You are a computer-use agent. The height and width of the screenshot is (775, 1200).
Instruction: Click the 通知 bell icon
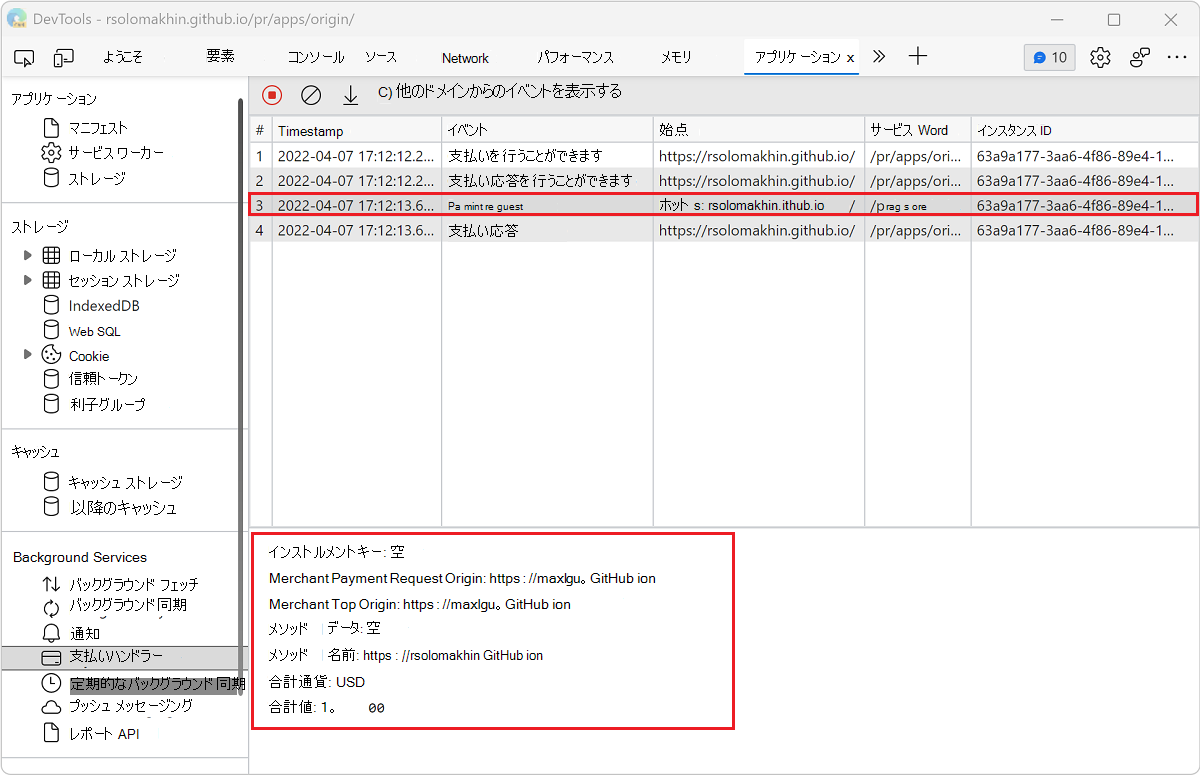51,633
